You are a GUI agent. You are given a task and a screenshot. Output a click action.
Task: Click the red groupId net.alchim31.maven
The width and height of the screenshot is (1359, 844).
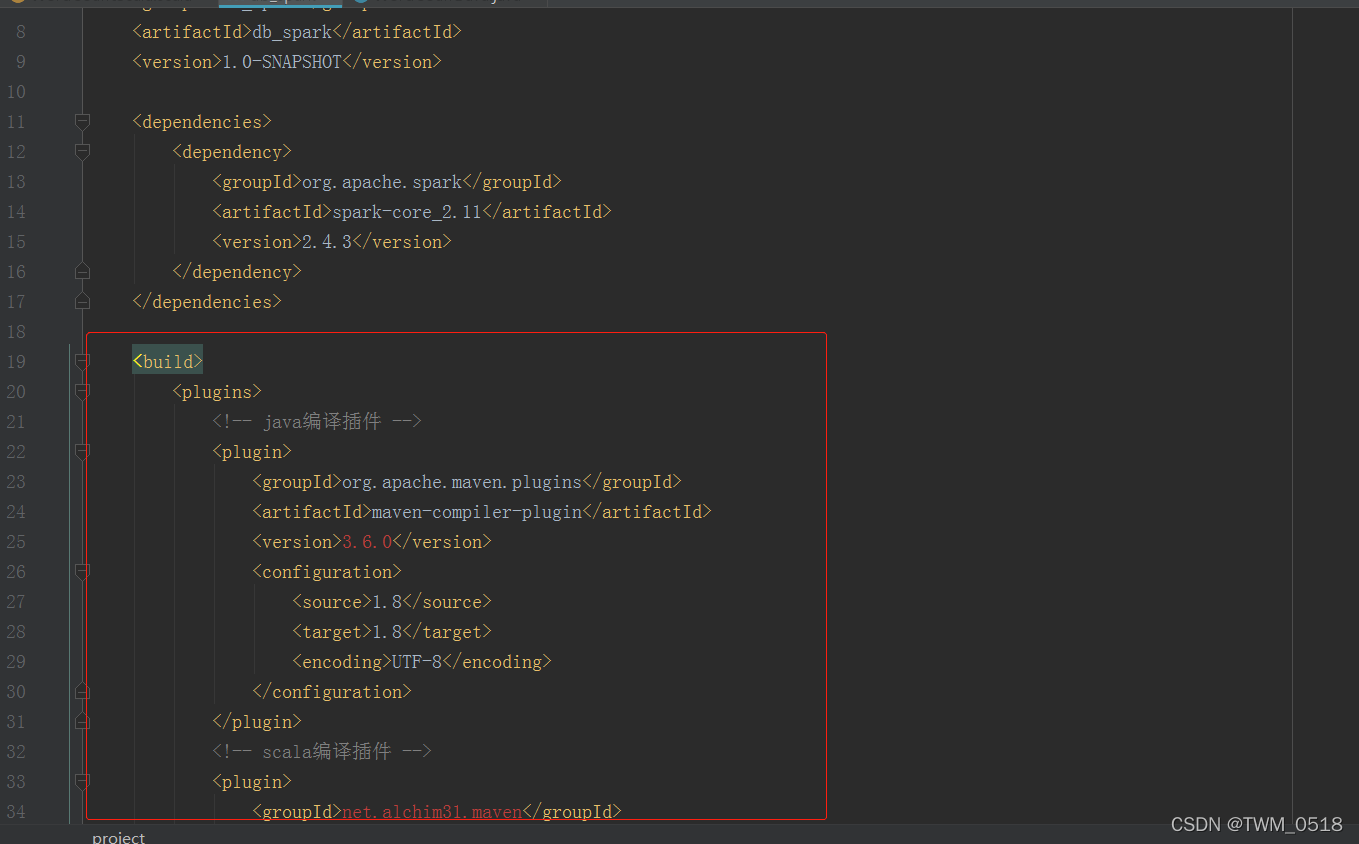coord(432,811)
